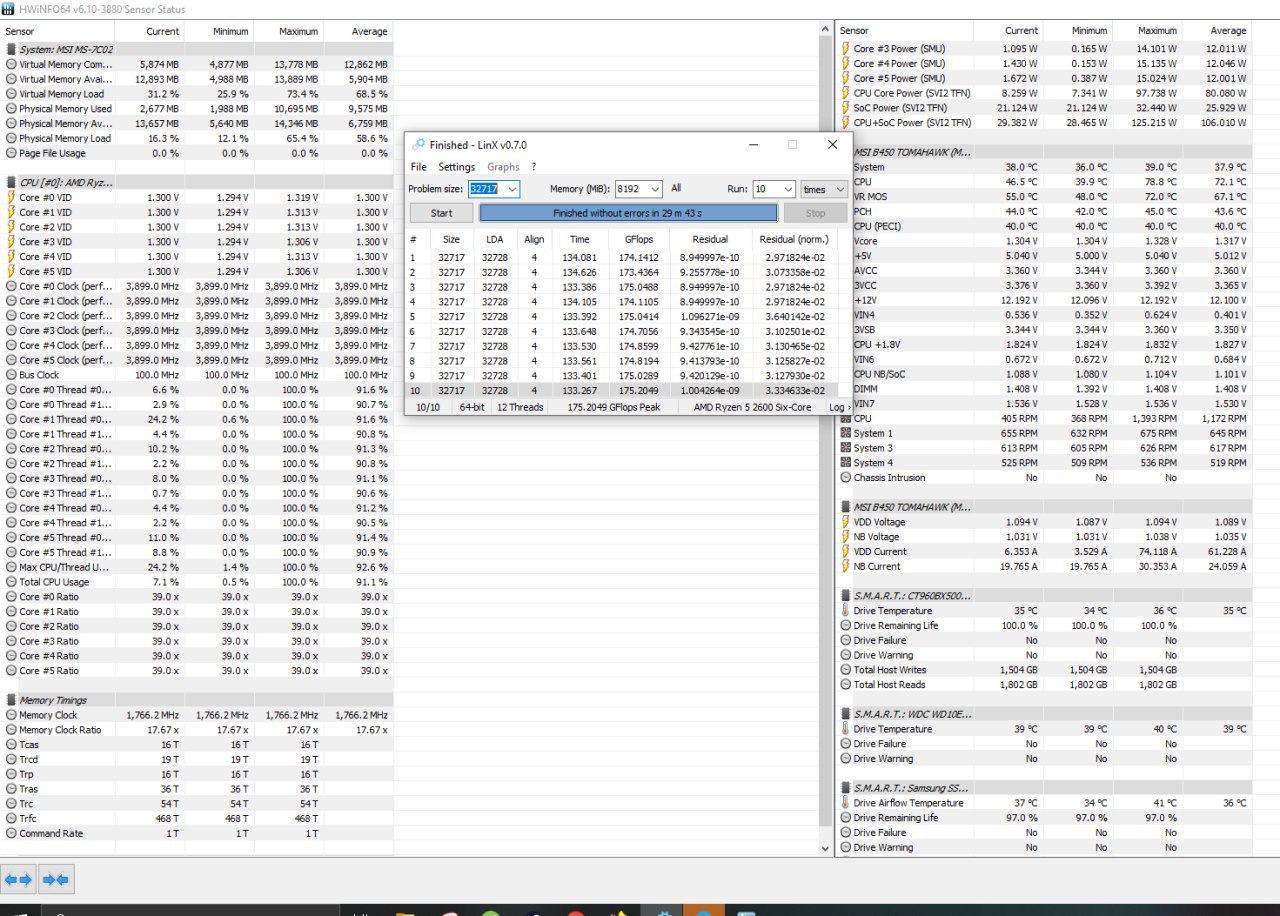Click the icon beside Page File Usage
The width and height of the screenshot is (1280, 916).
point(11,153)
